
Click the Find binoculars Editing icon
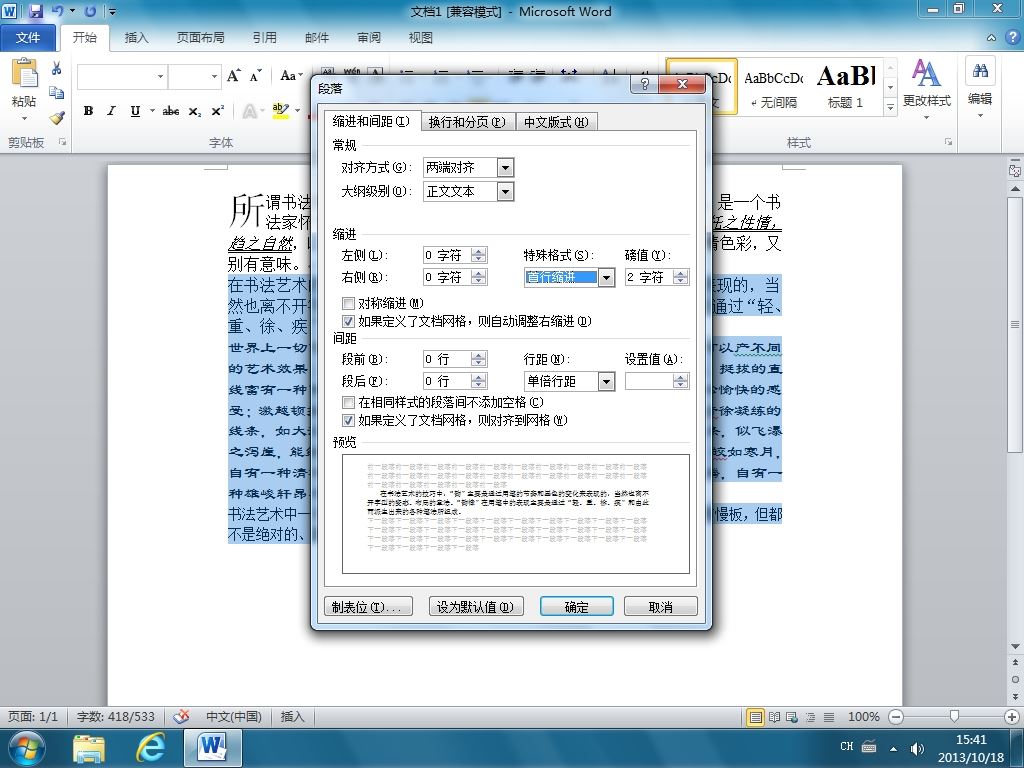coord(980,71)
